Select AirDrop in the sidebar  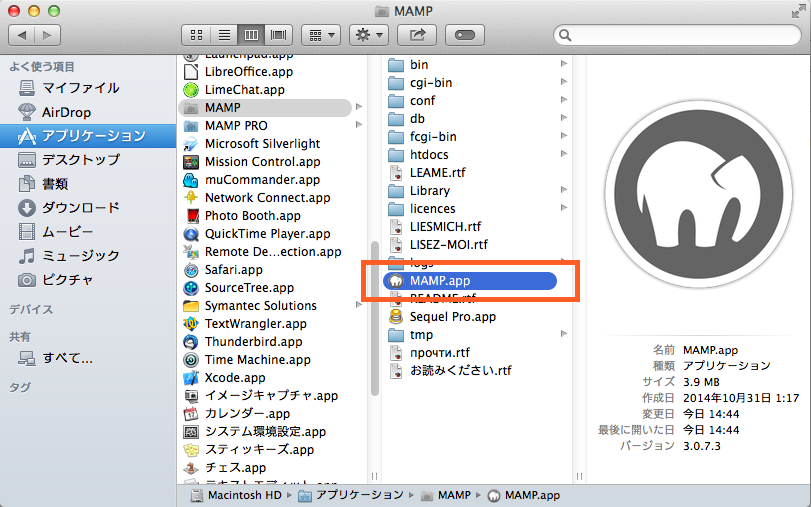tap(66, 111)
